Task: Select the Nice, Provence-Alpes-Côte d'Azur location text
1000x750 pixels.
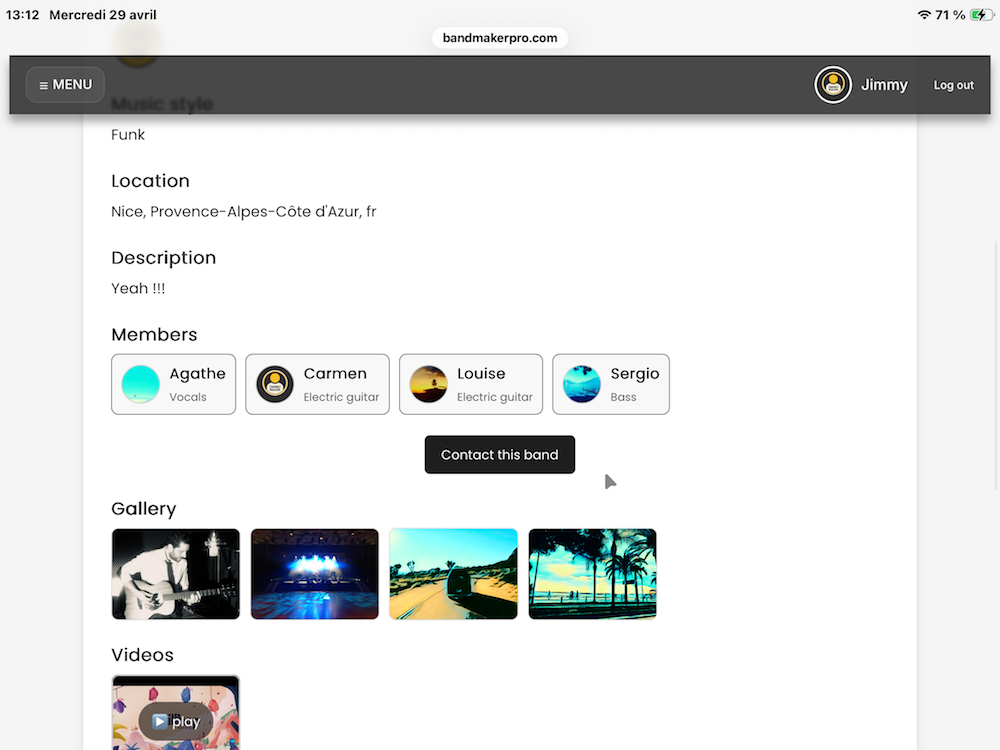Action: click(x=244, y=212)
